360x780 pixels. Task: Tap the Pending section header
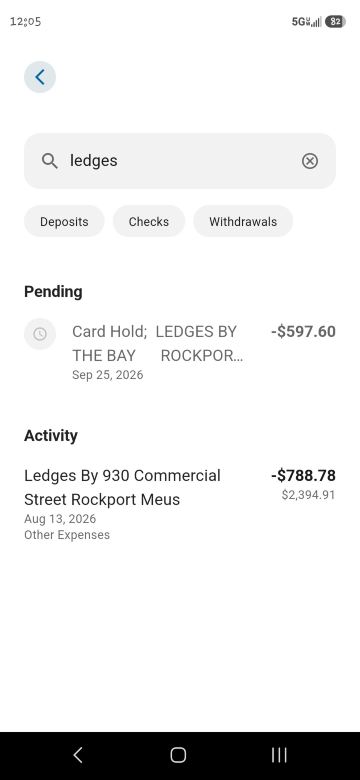pyautogui.click(x=53, y=292)
